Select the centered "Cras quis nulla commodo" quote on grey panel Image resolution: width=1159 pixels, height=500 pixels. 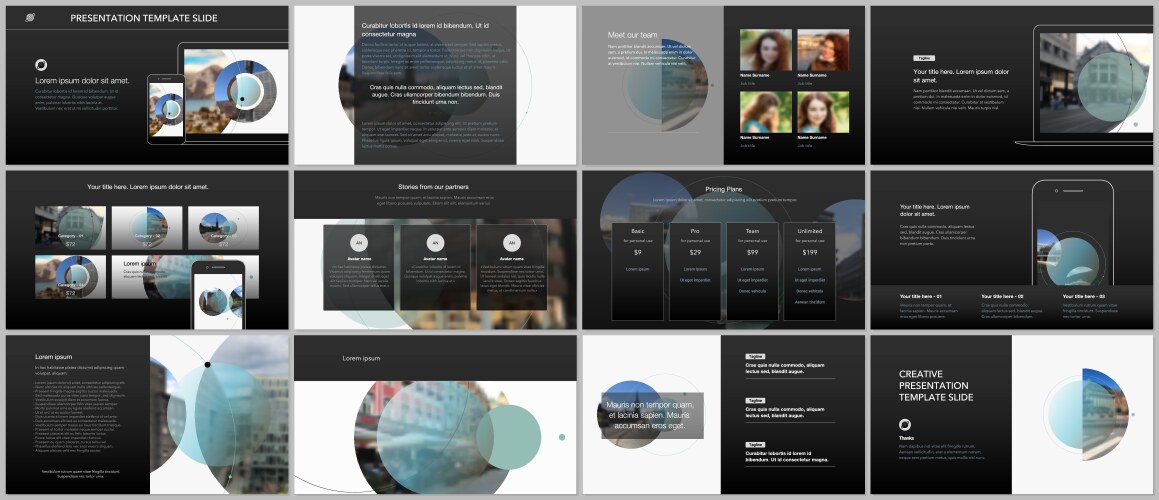coord(435,94)
